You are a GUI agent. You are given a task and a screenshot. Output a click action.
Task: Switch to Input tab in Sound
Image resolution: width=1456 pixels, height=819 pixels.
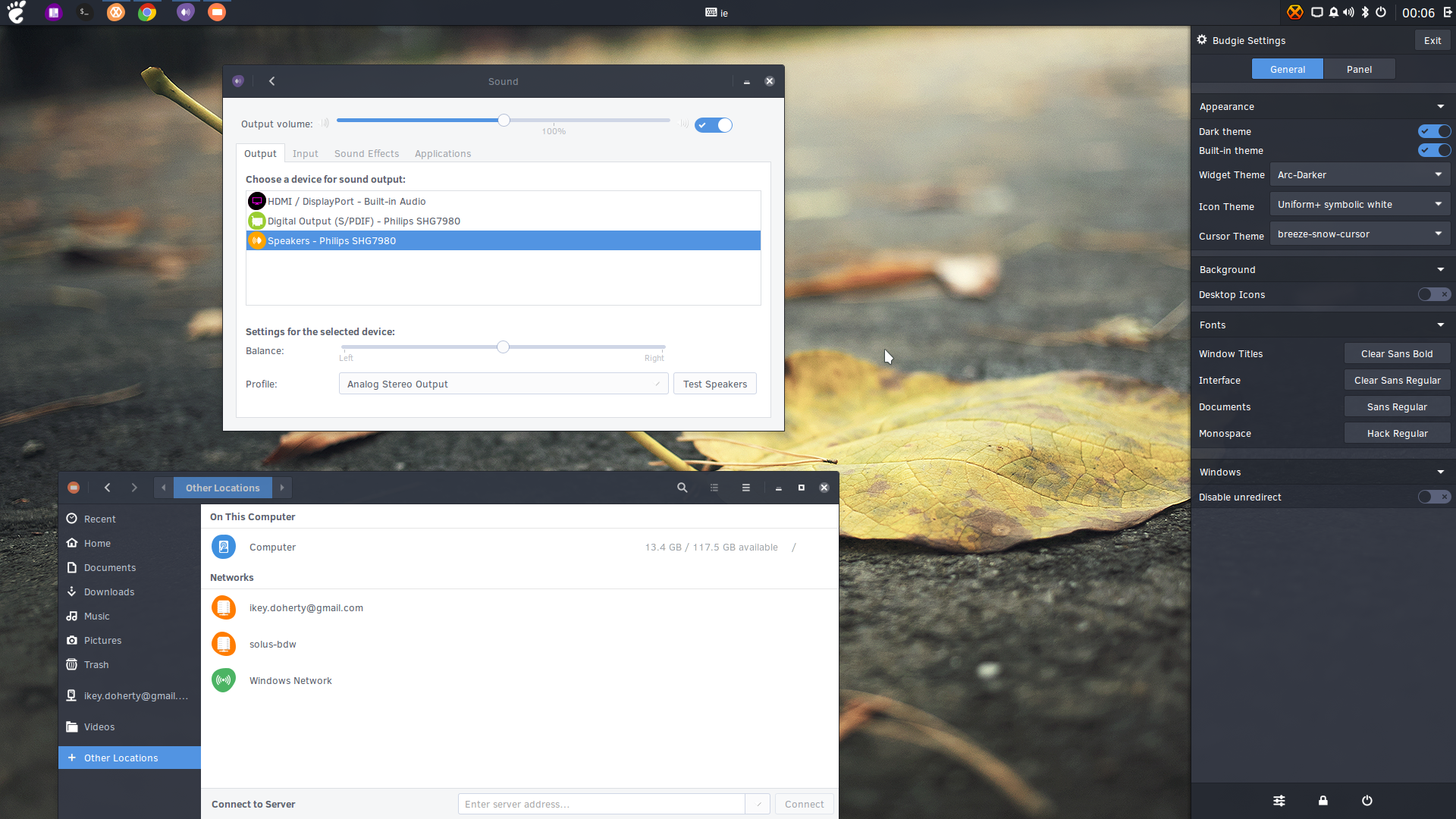305,153
